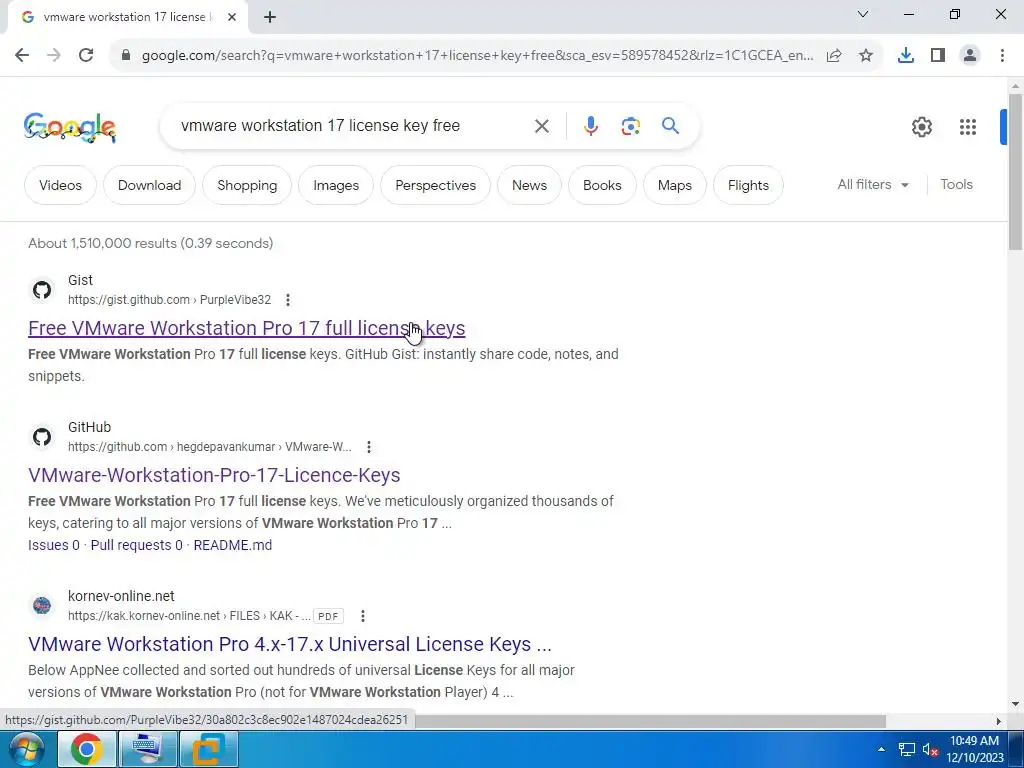Go back with the browser back arrow
Screen dimensions: 1024x768
coord(22,55)
